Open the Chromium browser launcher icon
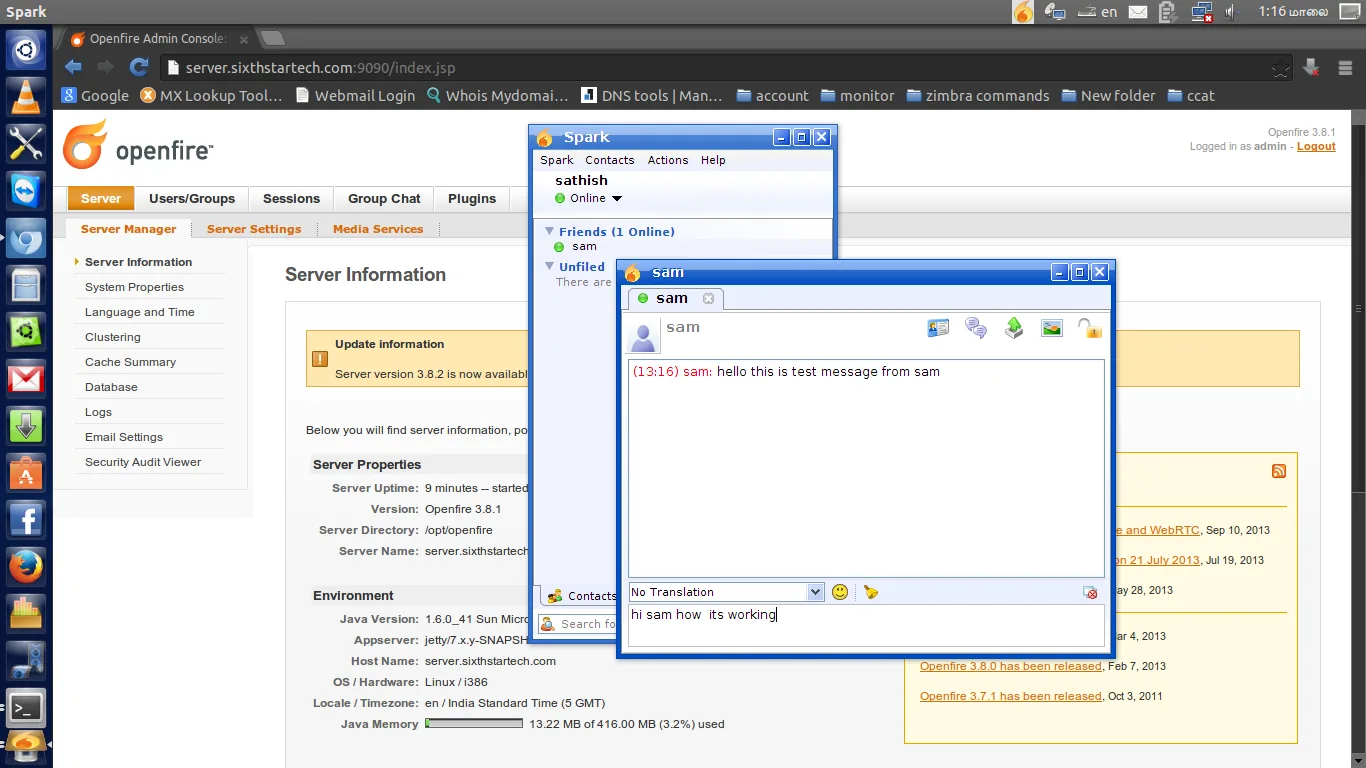 pos(26,238)
